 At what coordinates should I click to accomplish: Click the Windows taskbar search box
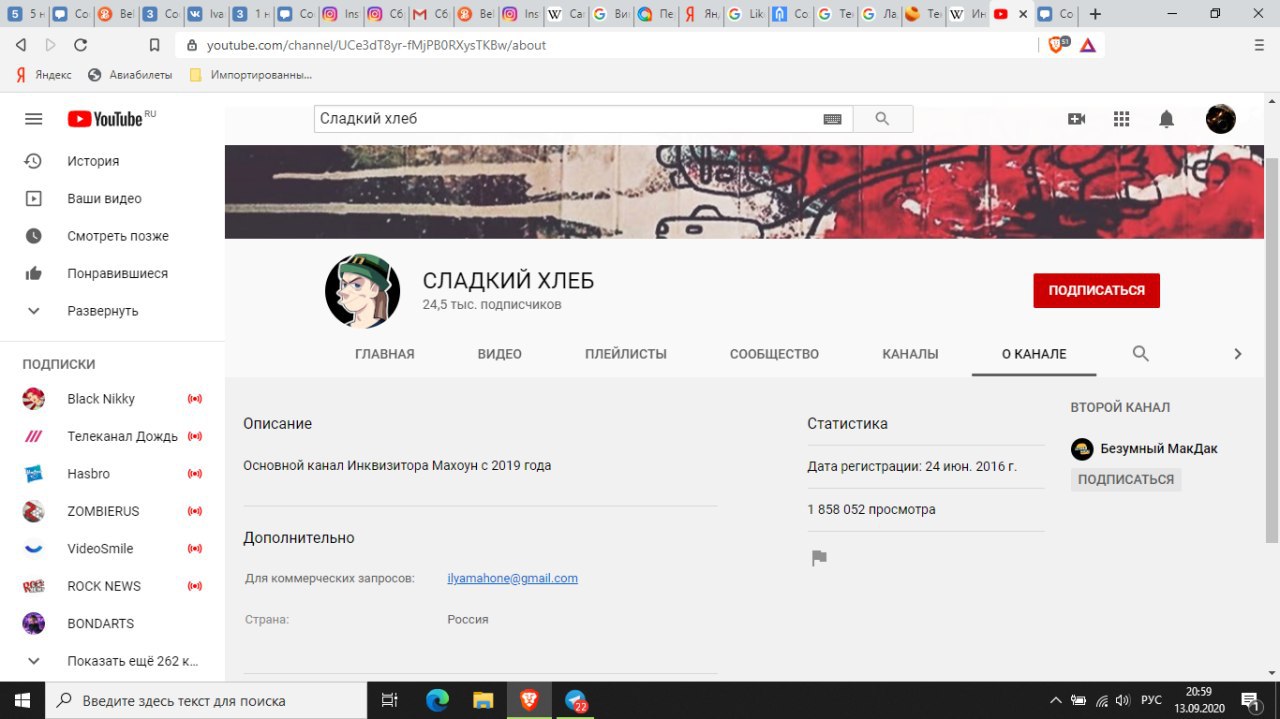[207, 700]
